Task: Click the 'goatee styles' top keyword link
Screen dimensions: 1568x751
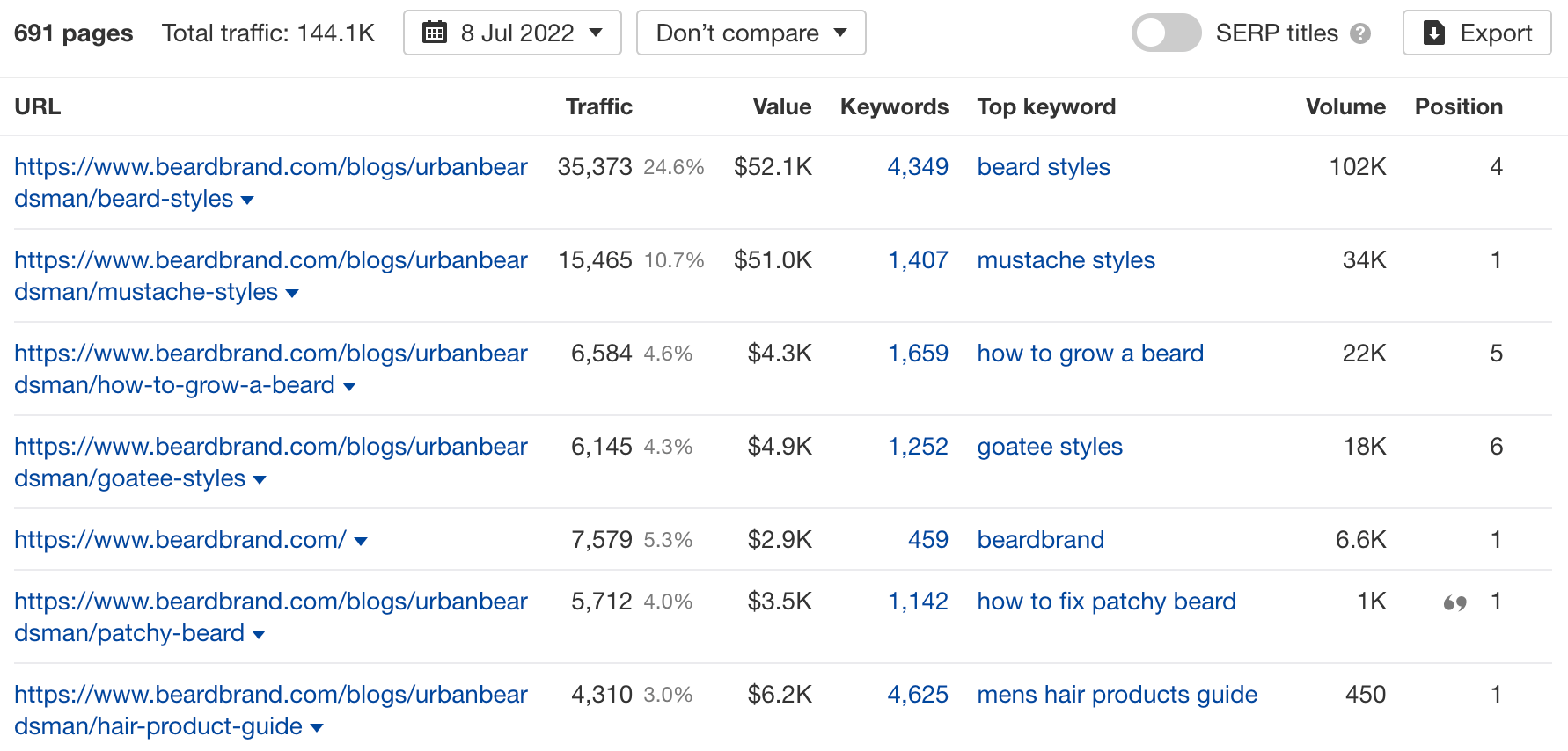Action: [x=1050, y=447]
